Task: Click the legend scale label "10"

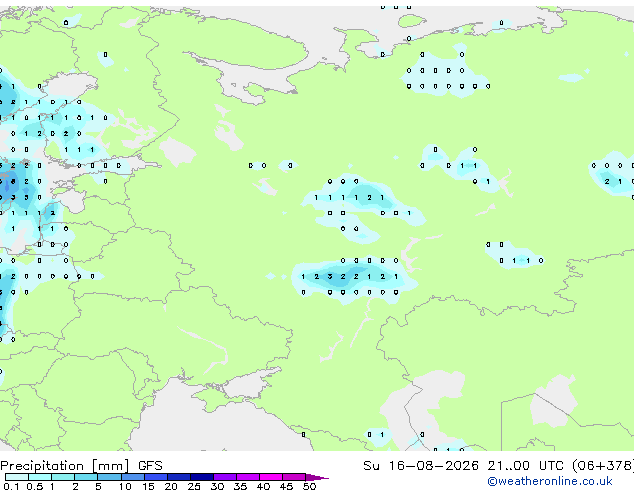Action: 125,486
